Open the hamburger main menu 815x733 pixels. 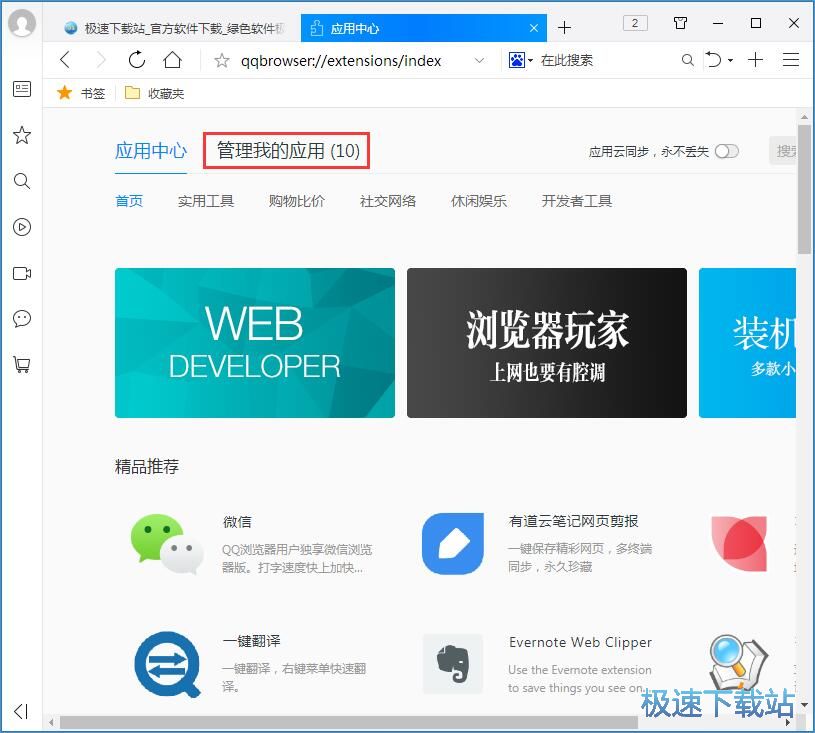point(791,60)
